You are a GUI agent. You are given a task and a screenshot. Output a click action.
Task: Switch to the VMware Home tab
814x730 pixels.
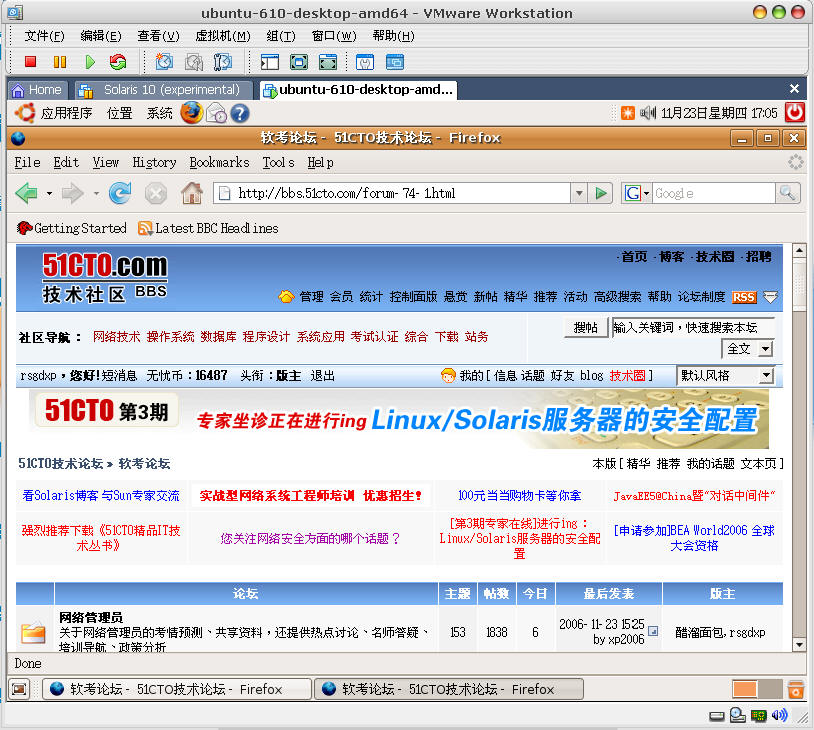pos(37,90)
